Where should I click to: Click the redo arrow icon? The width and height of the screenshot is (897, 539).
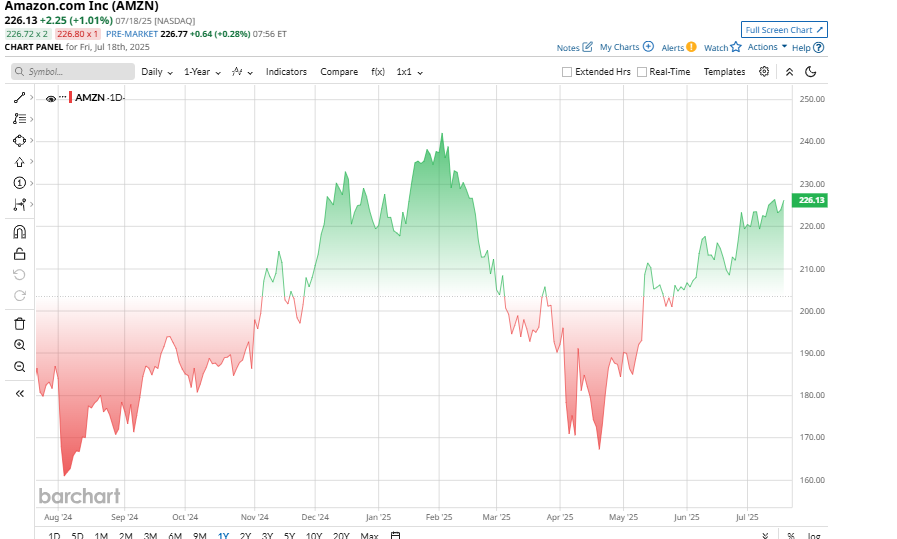(19, 296)
